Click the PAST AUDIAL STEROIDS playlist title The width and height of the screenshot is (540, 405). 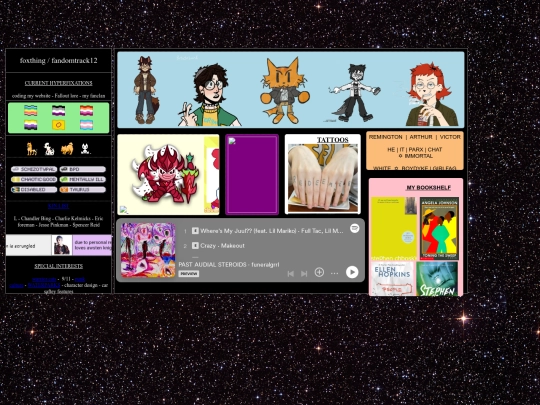click(x=212, y=264)
